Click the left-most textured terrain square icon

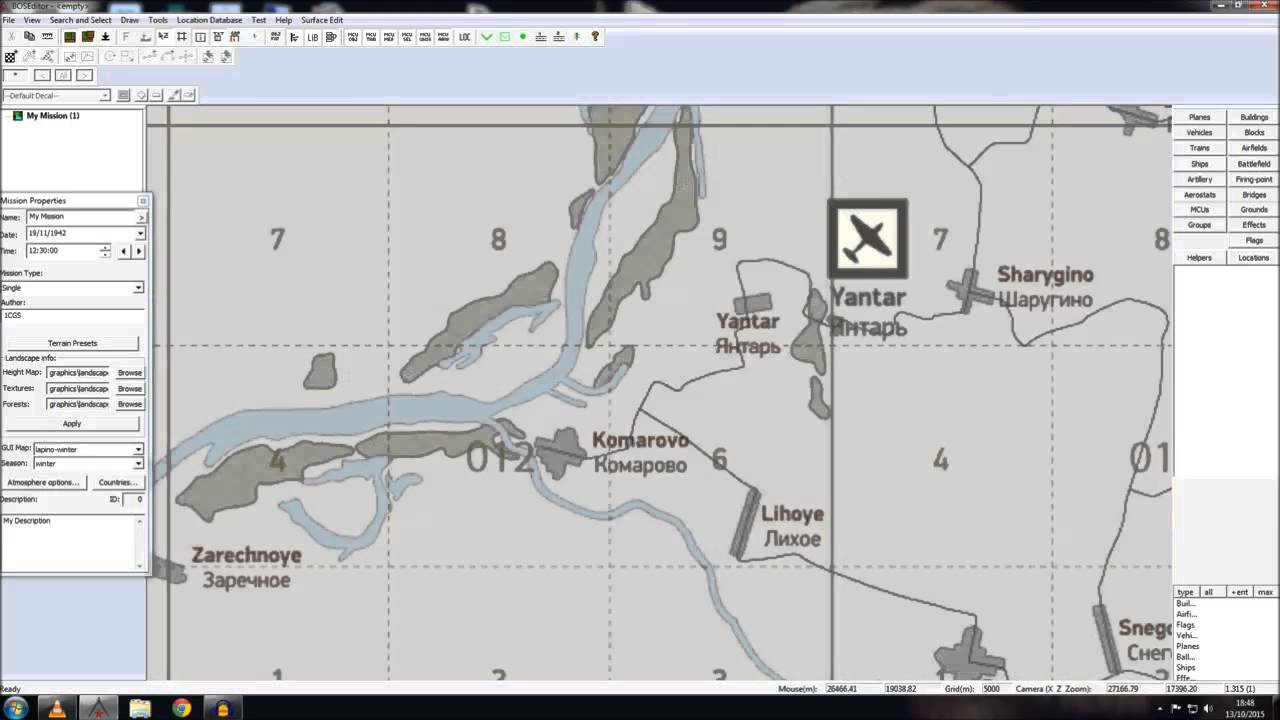coord(70,37)
